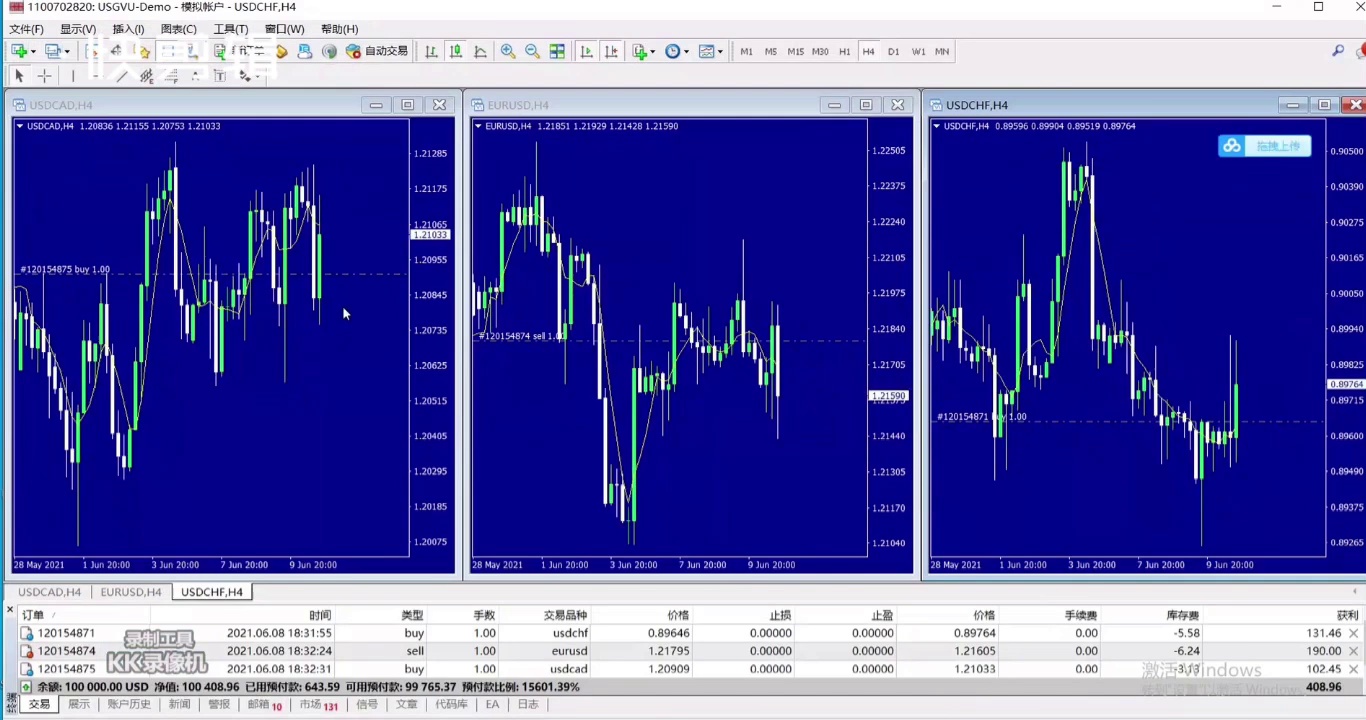Viewport: 1366px width, 720px height.
Task: Open the 日志 terminal tab
Action: coord(528,704)
